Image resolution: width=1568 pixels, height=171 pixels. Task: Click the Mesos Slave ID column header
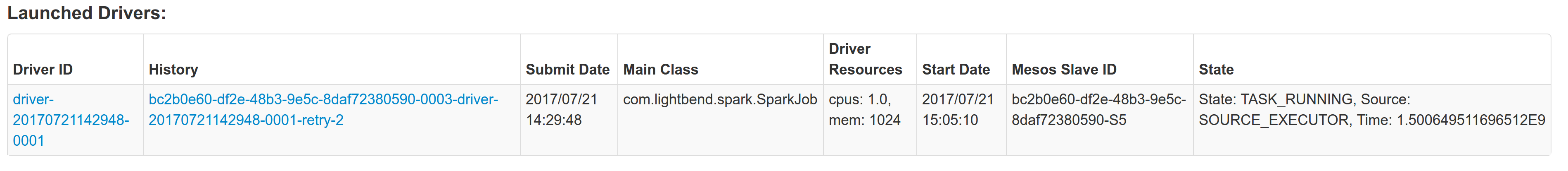1064,70
